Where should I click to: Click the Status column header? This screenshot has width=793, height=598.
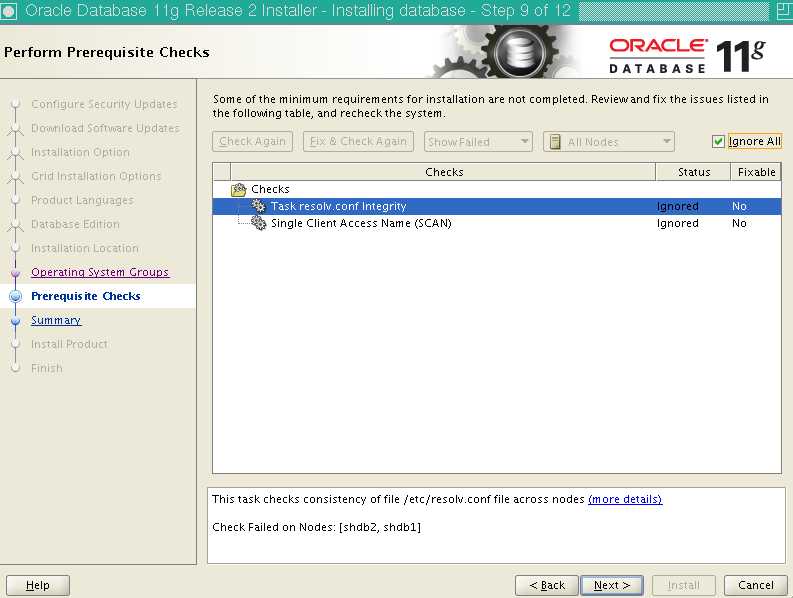point(693,172)
